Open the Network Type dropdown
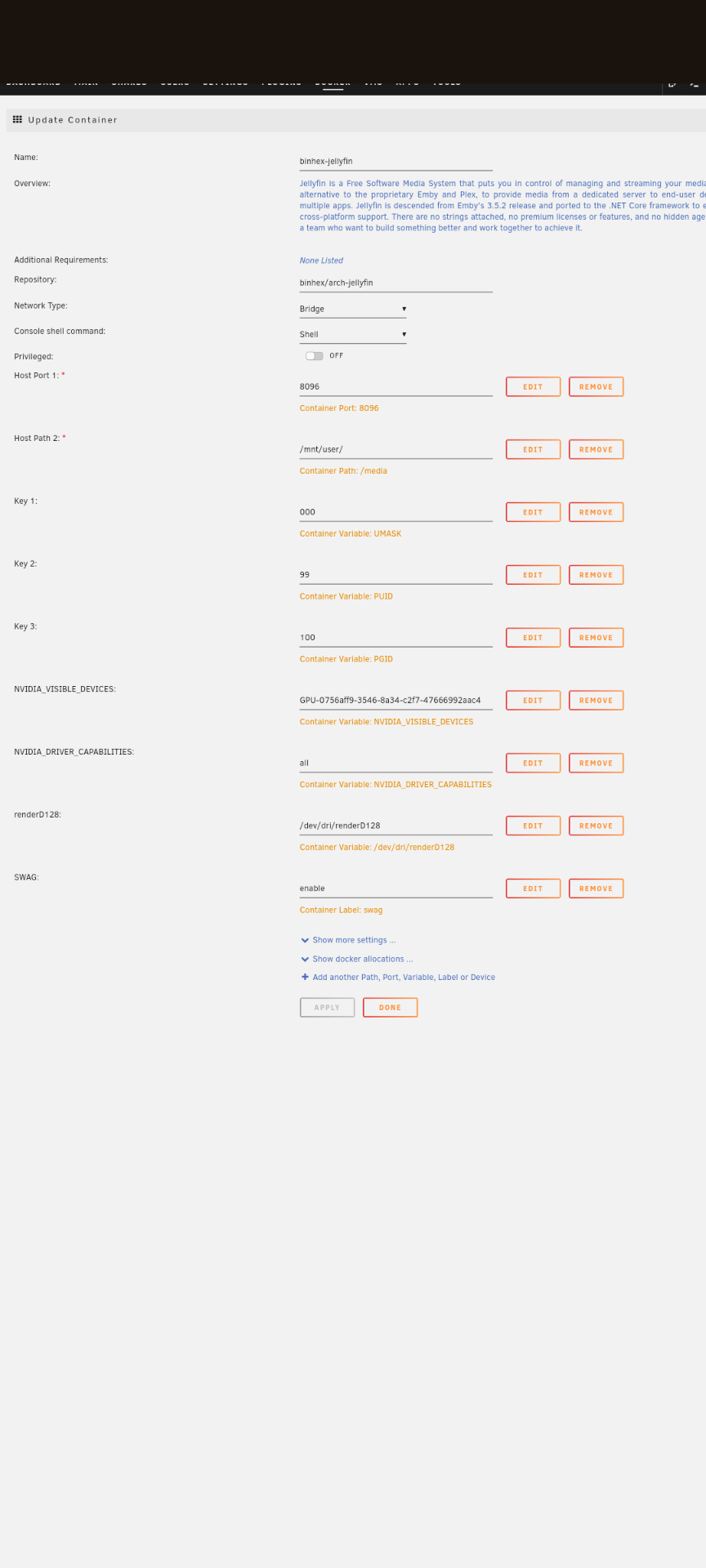706x1568 pixels. coord(352,309)
